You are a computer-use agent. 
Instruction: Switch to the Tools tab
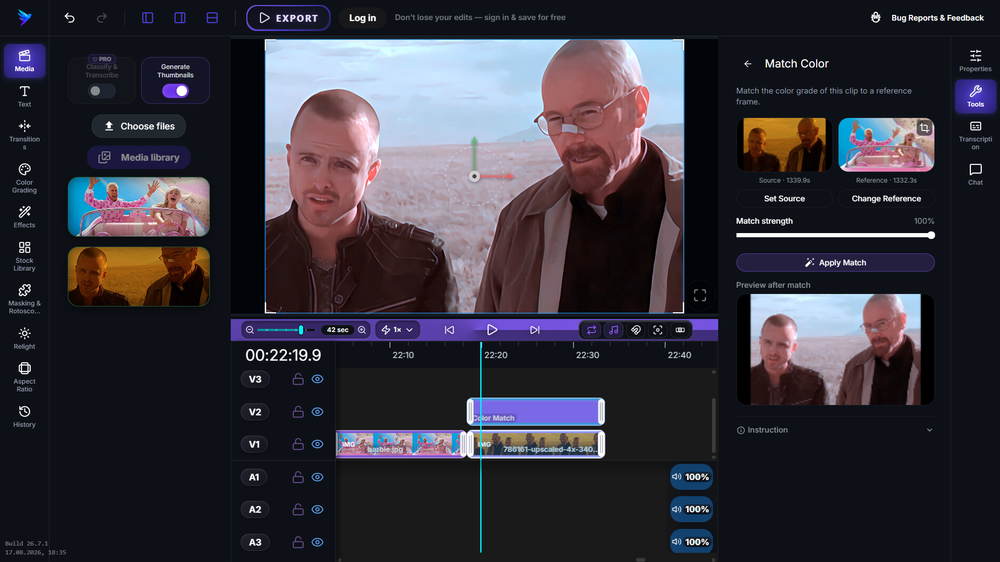click(x=975, y=96)
